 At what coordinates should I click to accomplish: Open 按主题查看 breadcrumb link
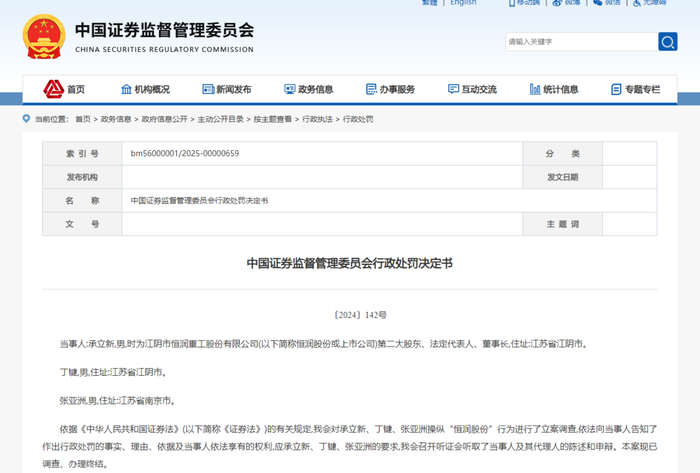click(x=273, y=119)
